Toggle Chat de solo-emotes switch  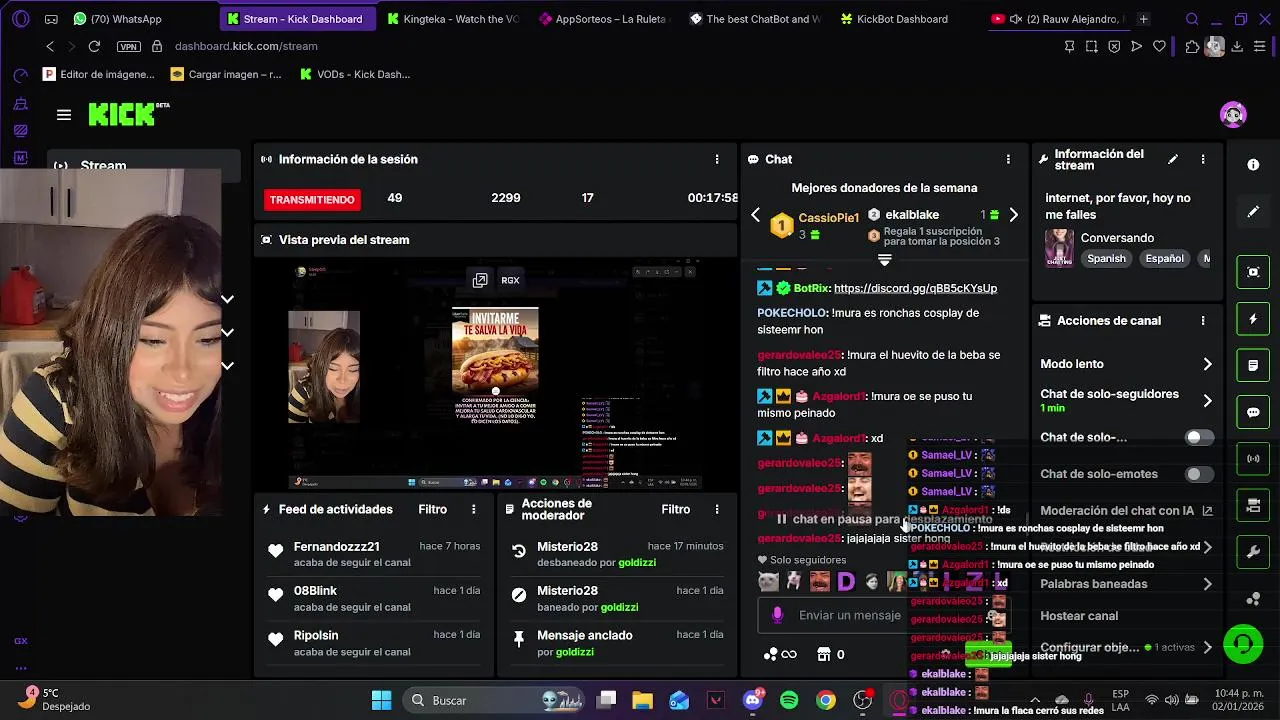(x=1199, y=474)
